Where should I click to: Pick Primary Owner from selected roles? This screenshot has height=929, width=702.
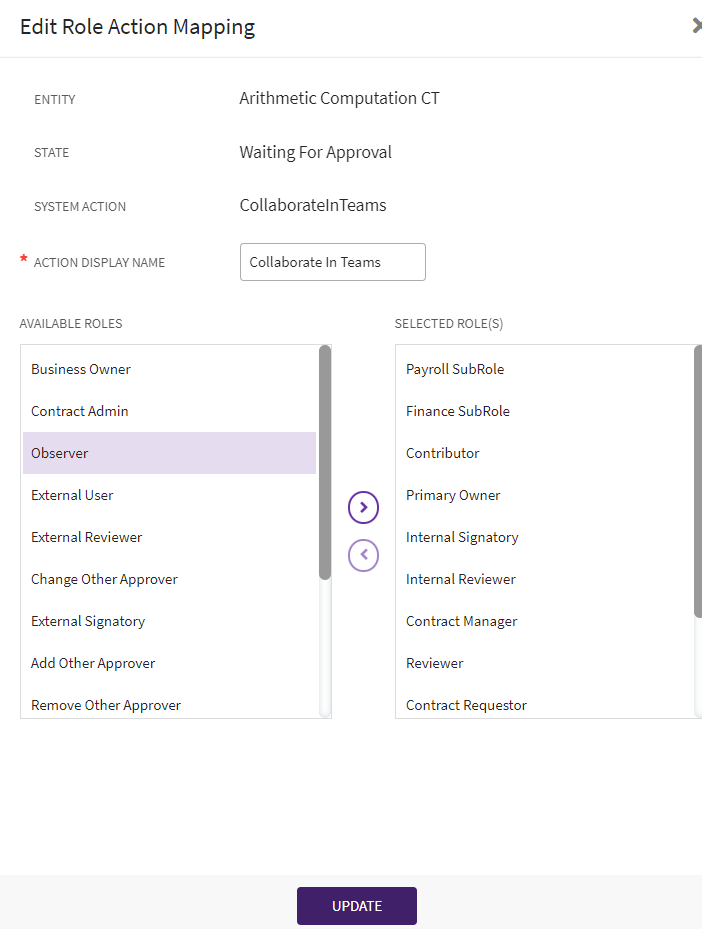coord(453,495)
